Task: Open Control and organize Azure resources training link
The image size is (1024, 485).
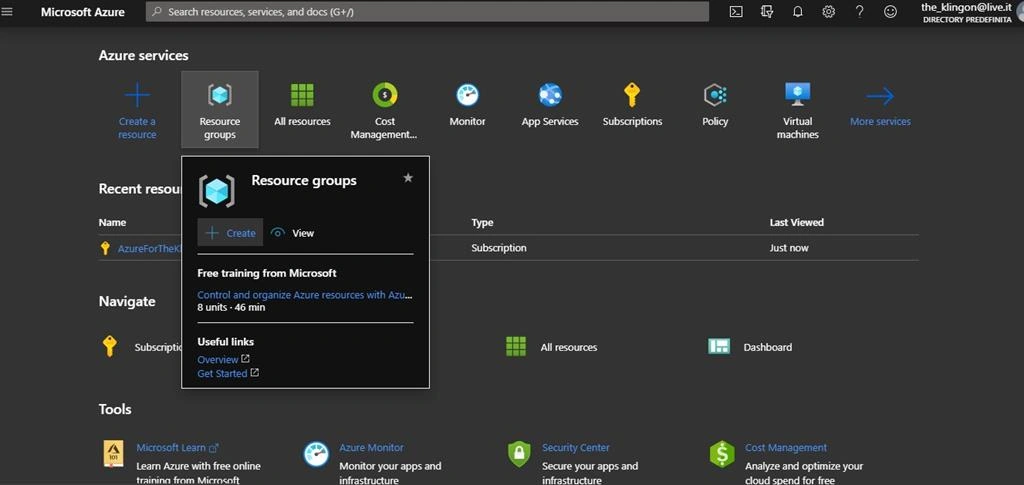Action: click(305, 295)
